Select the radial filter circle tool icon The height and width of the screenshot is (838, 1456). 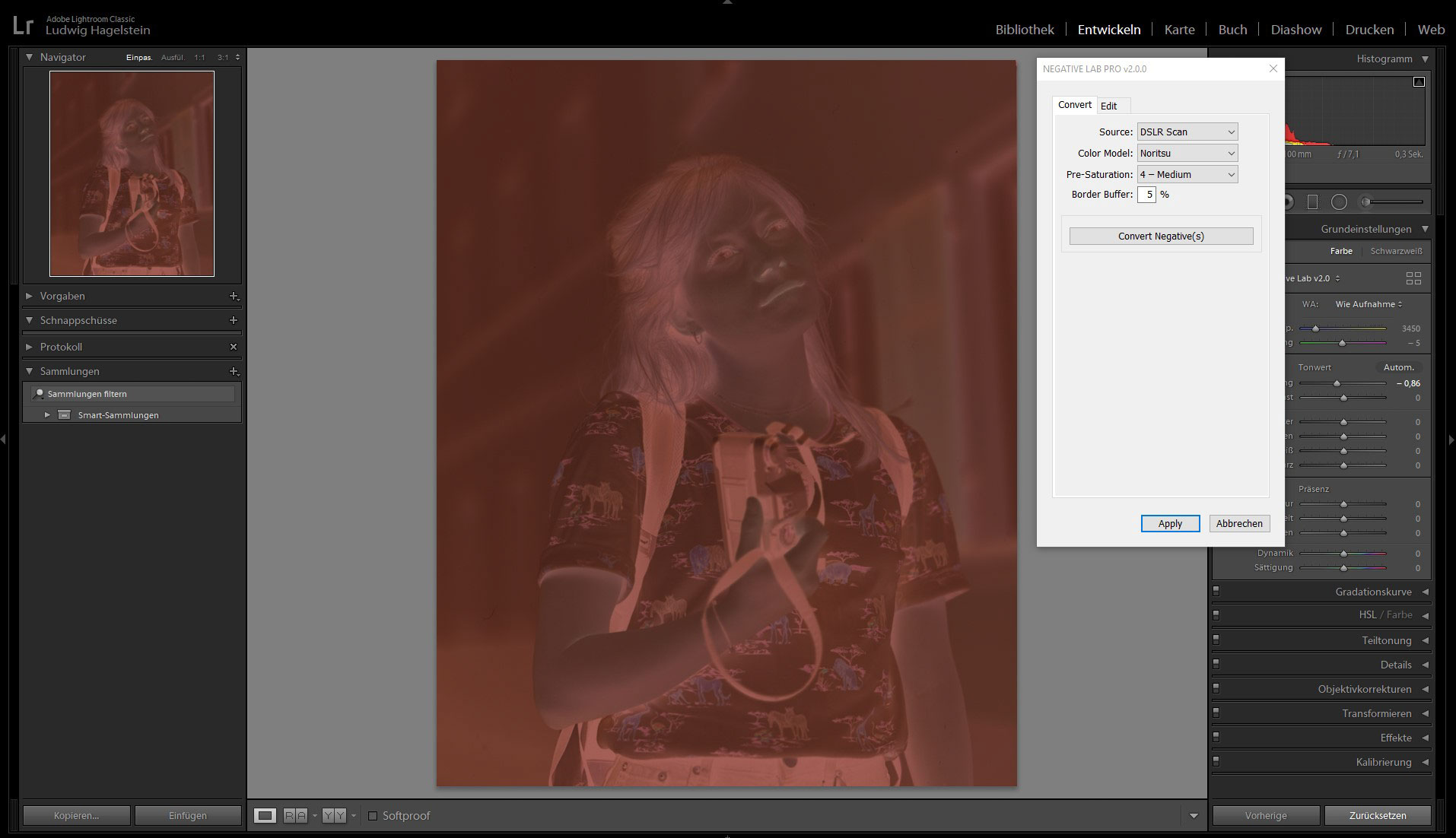[1340, 202]
